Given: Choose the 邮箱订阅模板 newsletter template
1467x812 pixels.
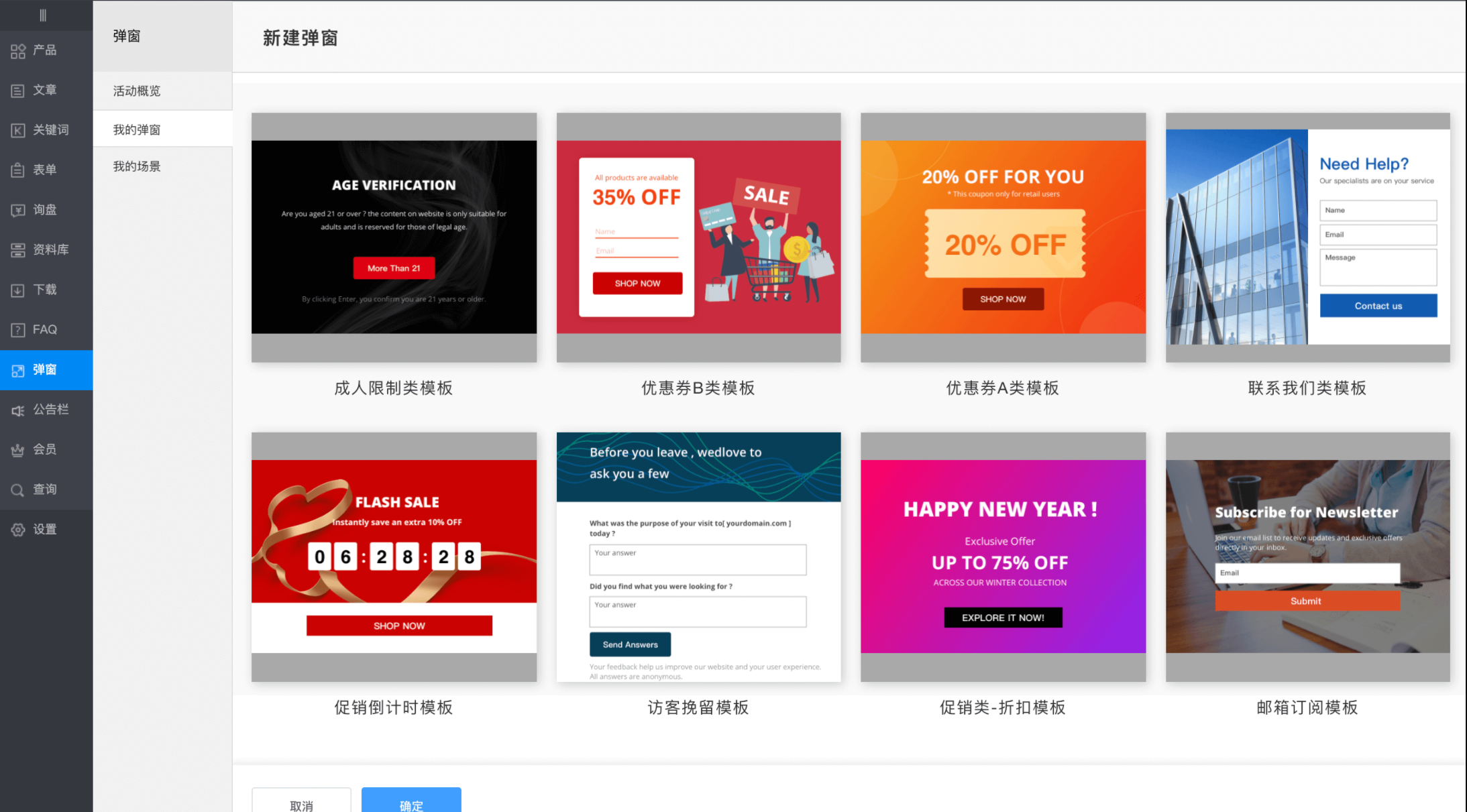Looking at the screenshot, I should [1307, 557].
